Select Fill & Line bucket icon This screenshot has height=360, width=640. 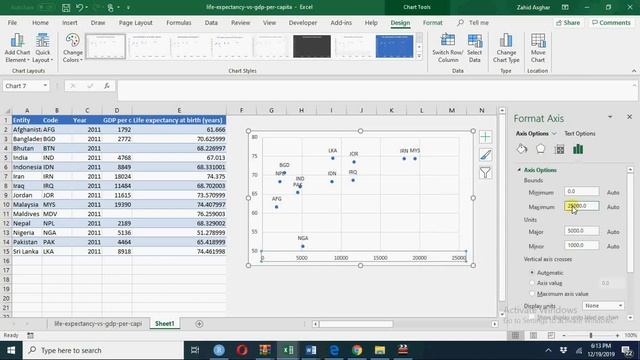pos(522,149)
